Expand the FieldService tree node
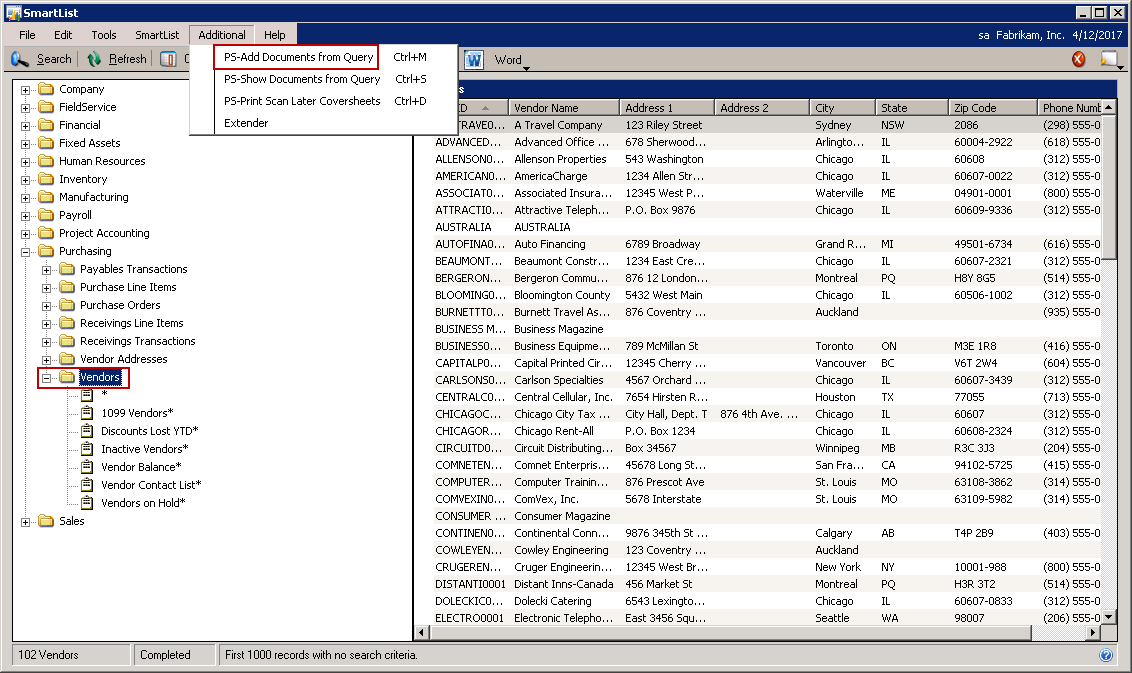Viewport: 1132px width, 673px height. (x=25, y=108)
